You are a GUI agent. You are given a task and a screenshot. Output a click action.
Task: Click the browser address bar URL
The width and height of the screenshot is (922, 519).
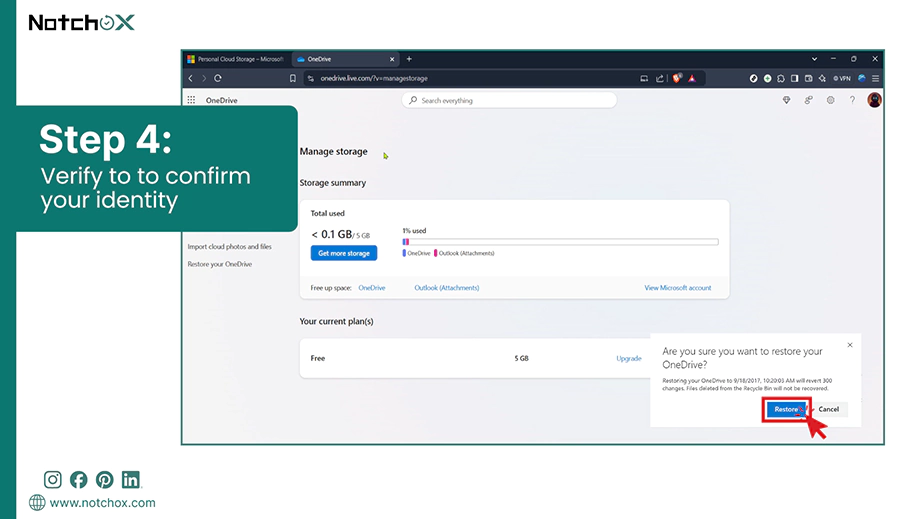[x=374, y=78]
